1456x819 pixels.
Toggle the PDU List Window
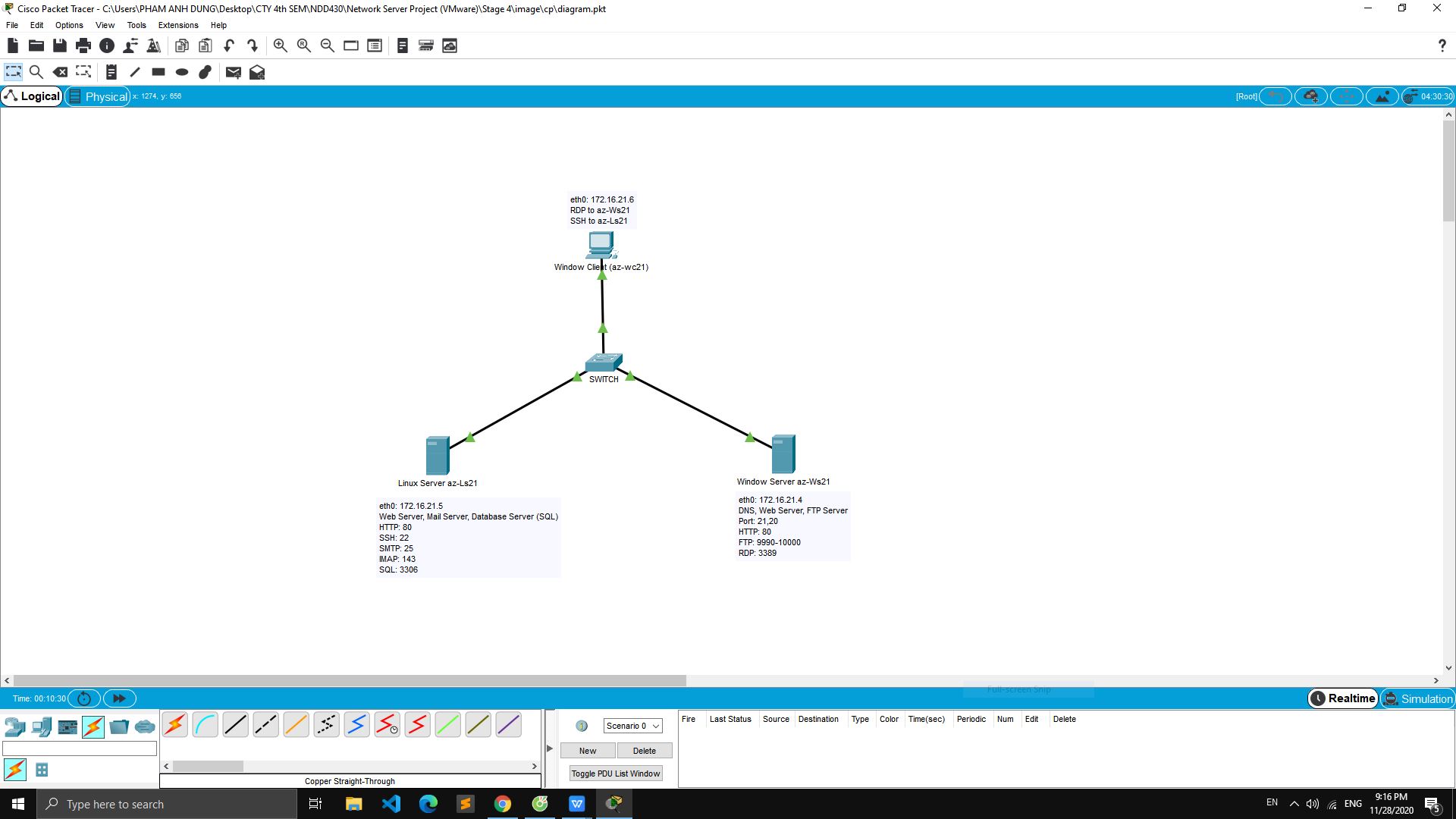tap(615, 773)
